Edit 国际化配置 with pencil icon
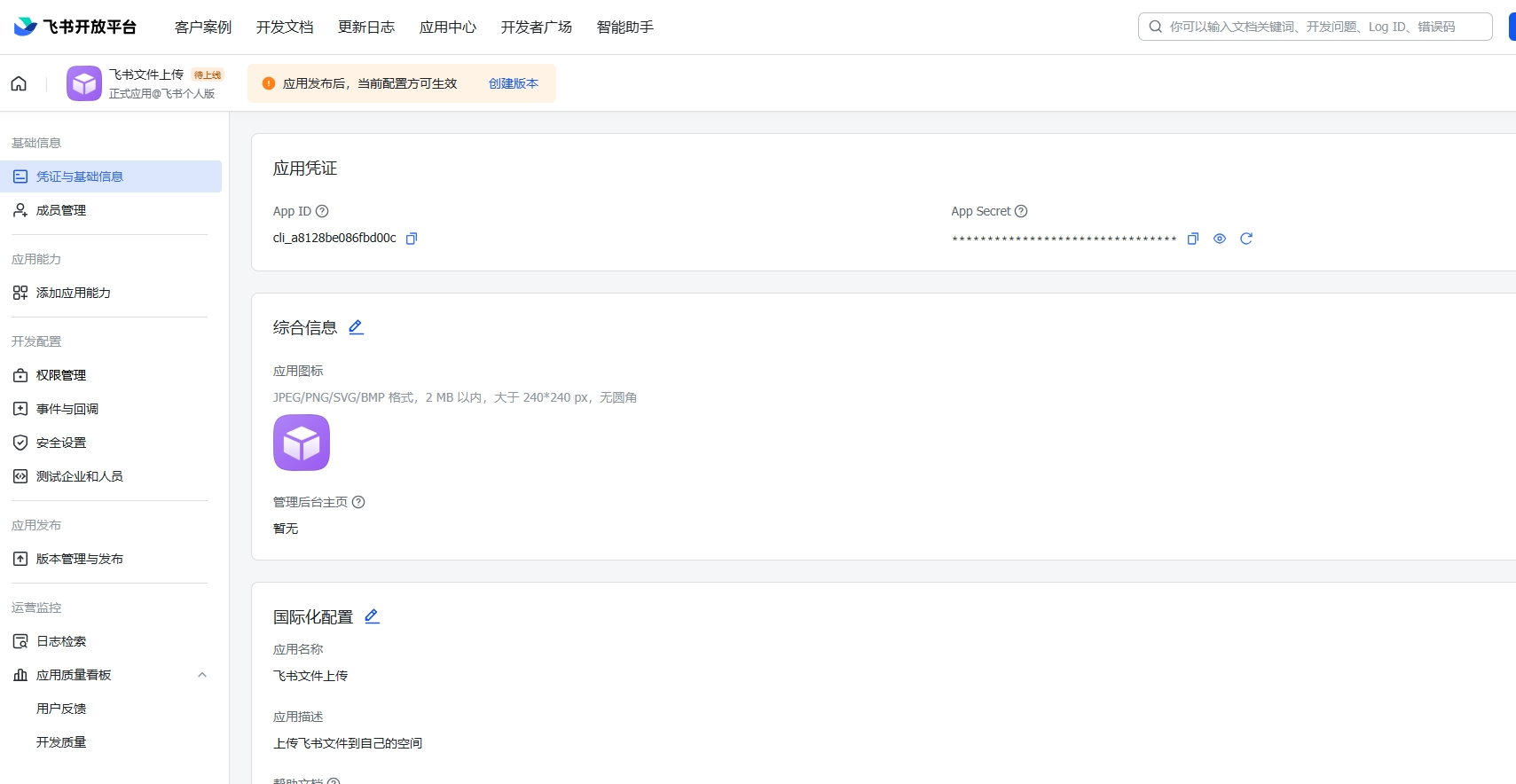This screenshot has height=784, width=1516. pos(372,616)
